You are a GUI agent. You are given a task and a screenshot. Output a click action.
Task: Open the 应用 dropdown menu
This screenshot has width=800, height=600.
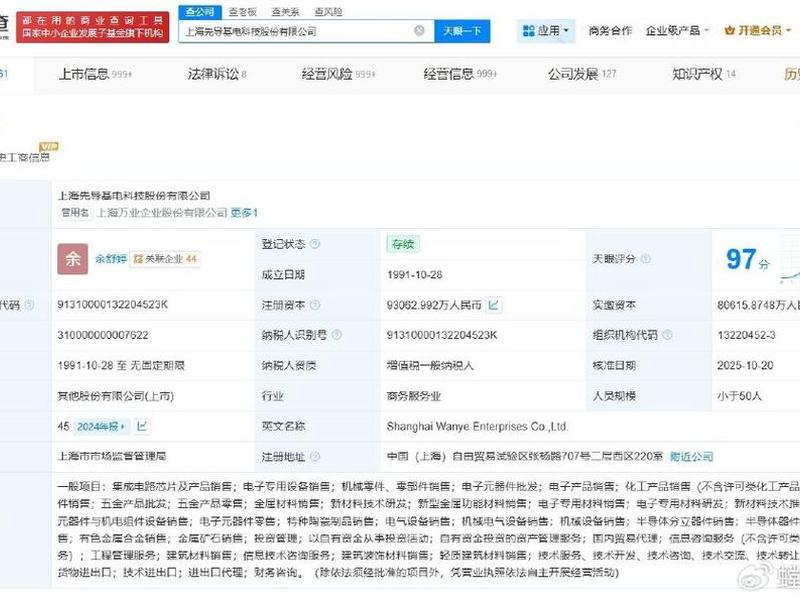(546, 31)
